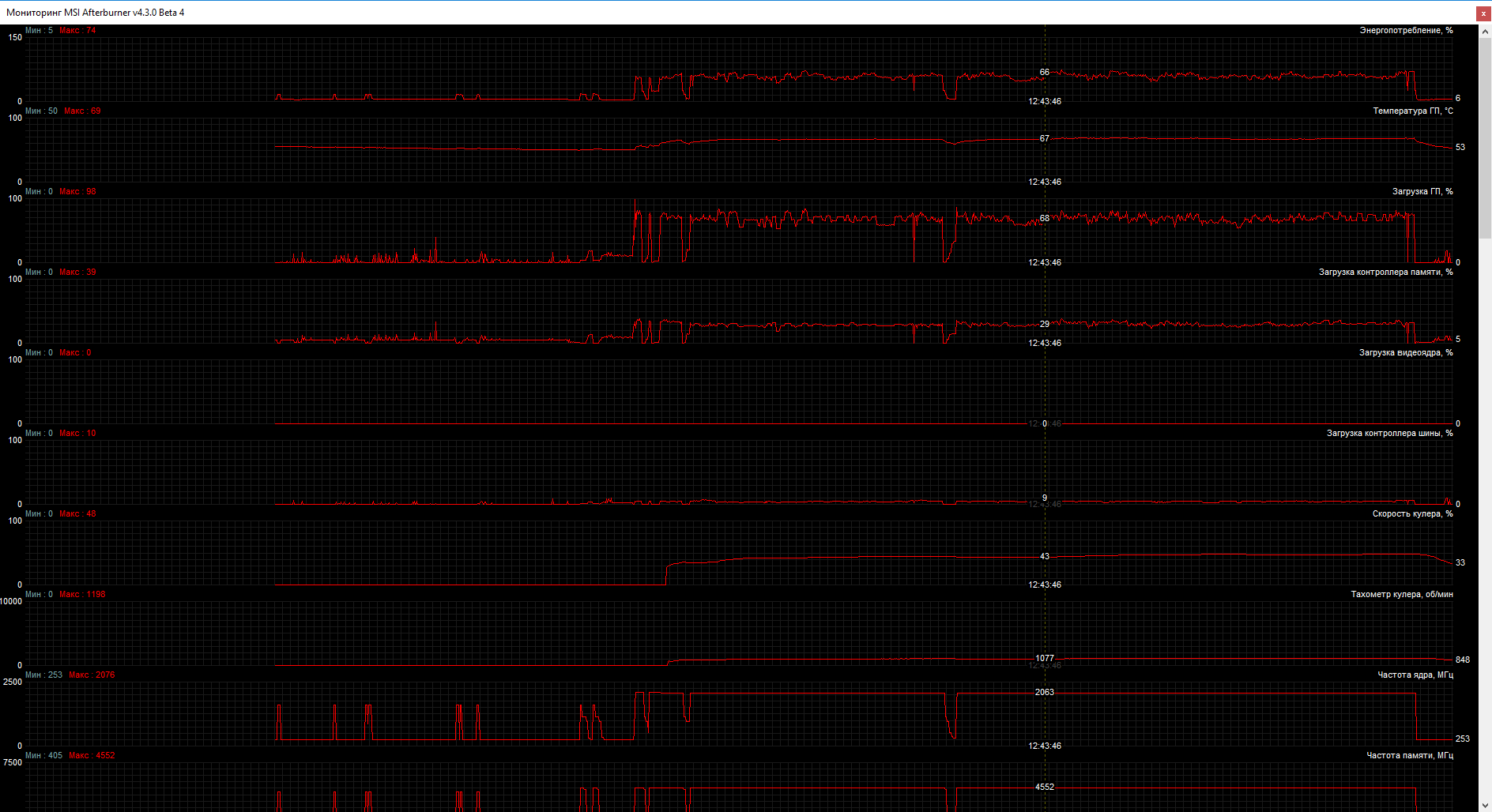
Task: Click marker value 66 on power graph
Action: point(1045,72)
